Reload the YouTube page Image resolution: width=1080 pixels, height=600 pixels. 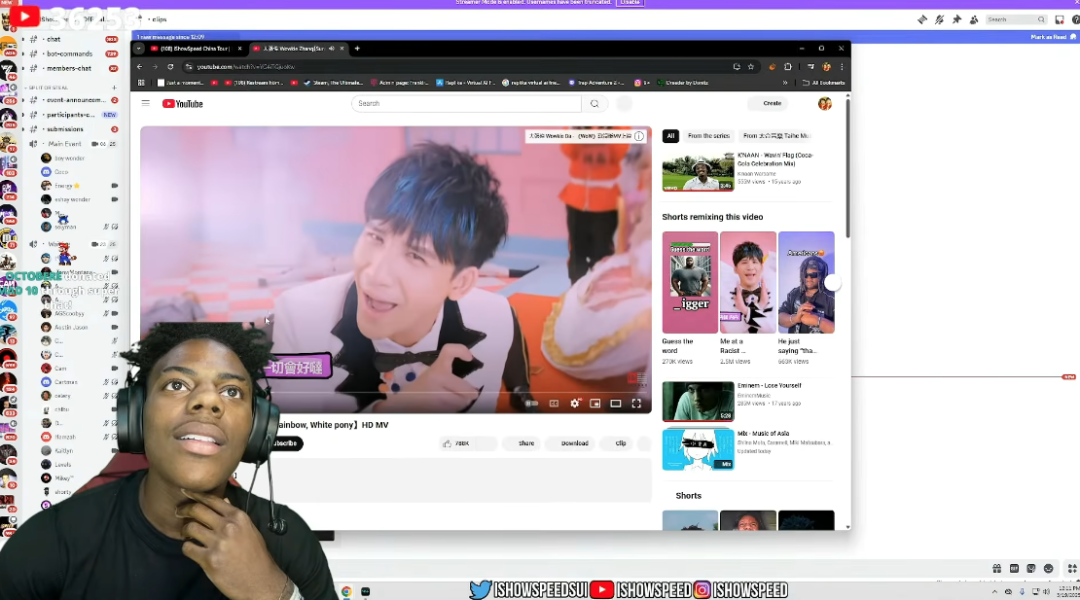point(170,67)
